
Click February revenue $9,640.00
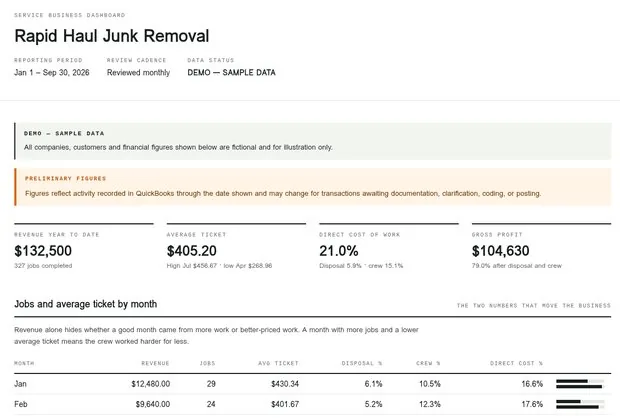[x=153, y=404]
